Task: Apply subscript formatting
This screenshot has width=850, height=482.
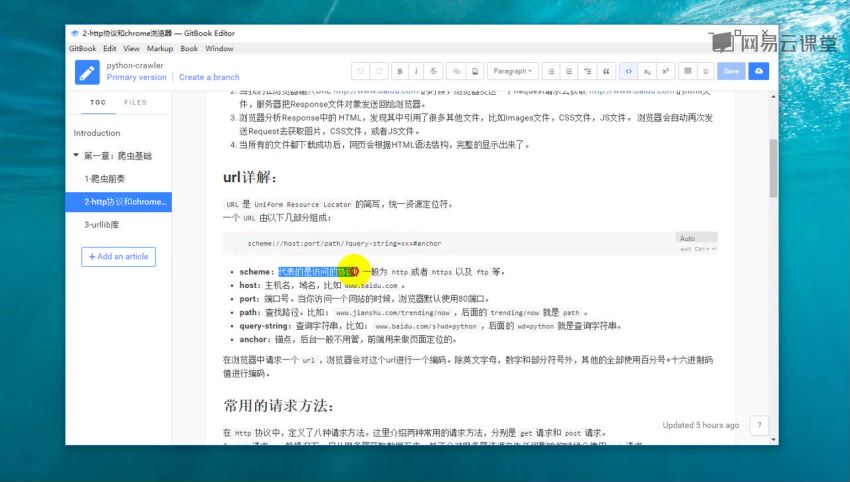Action: (646, 71)
